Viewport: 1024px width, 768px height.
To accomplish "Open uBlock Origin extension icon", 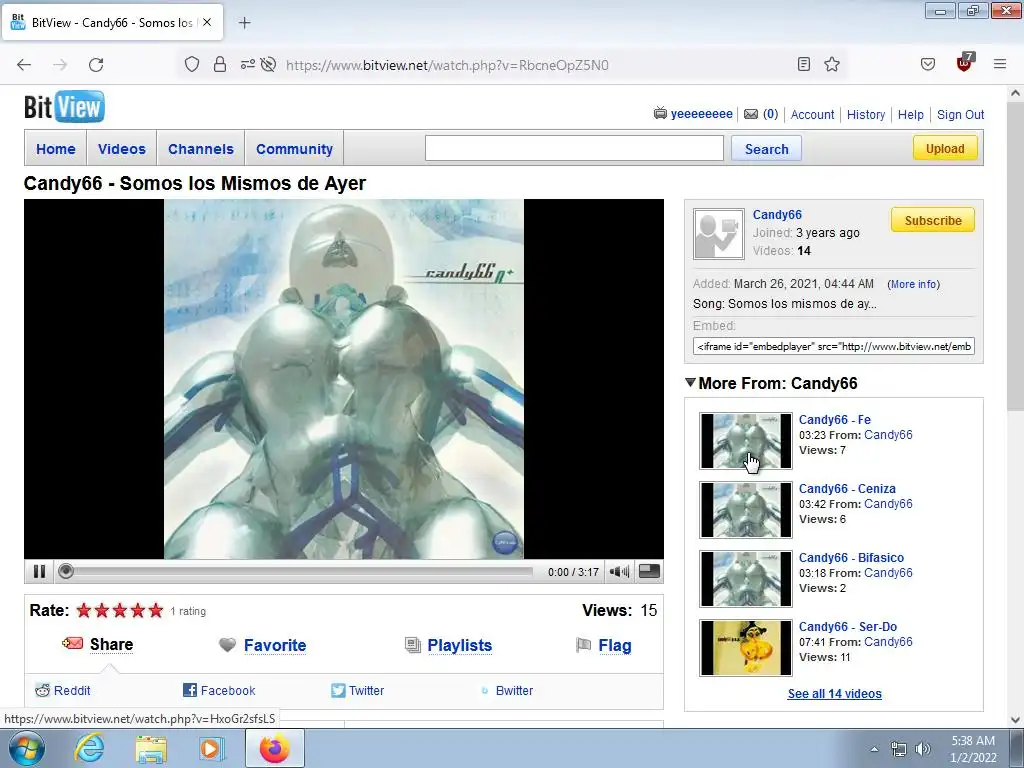I will [x=965, y=63].
